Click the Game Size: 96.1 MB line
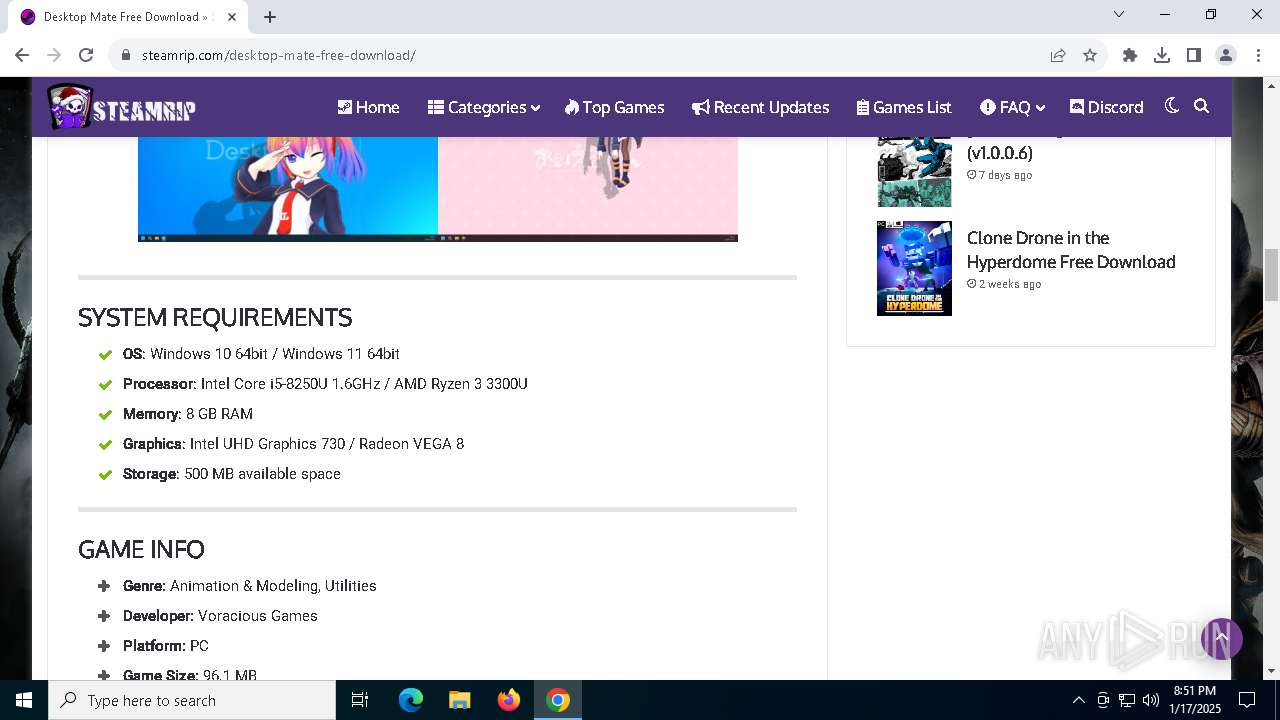Viewport: 1280px width, 720px height. tap(190, 675)
